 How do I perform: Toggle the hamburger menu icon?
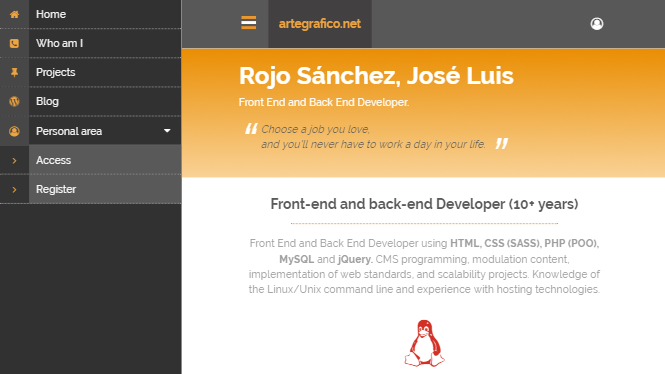click(x=249, y=22)
